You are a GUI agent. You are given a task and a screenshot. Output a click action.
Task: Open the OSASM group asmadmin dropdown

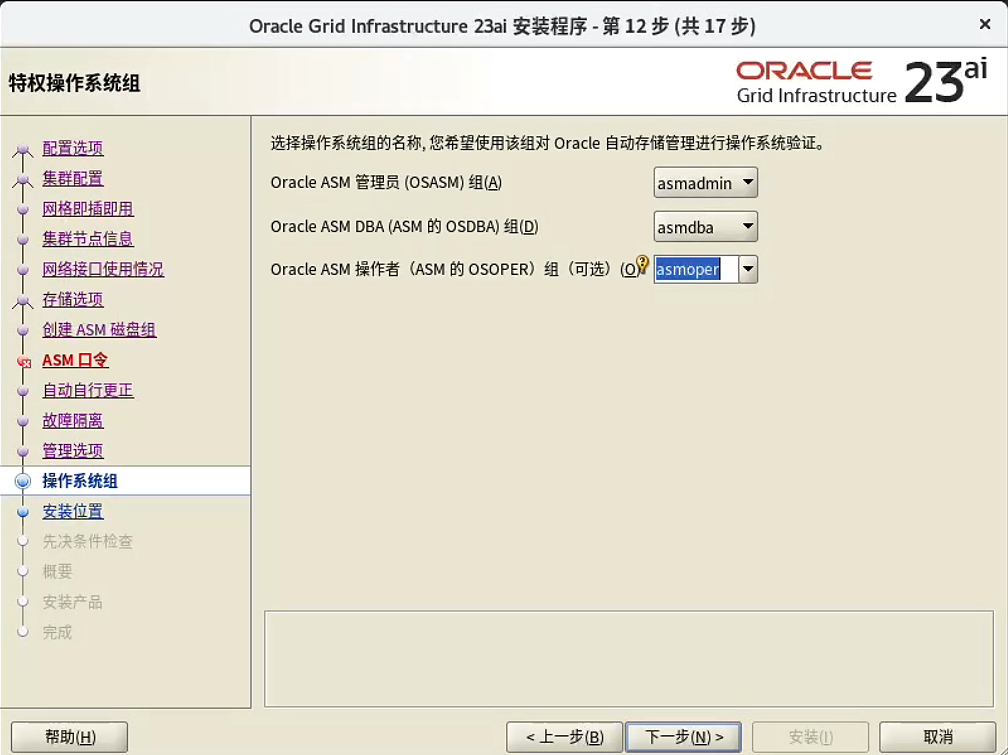coord(705,183)
